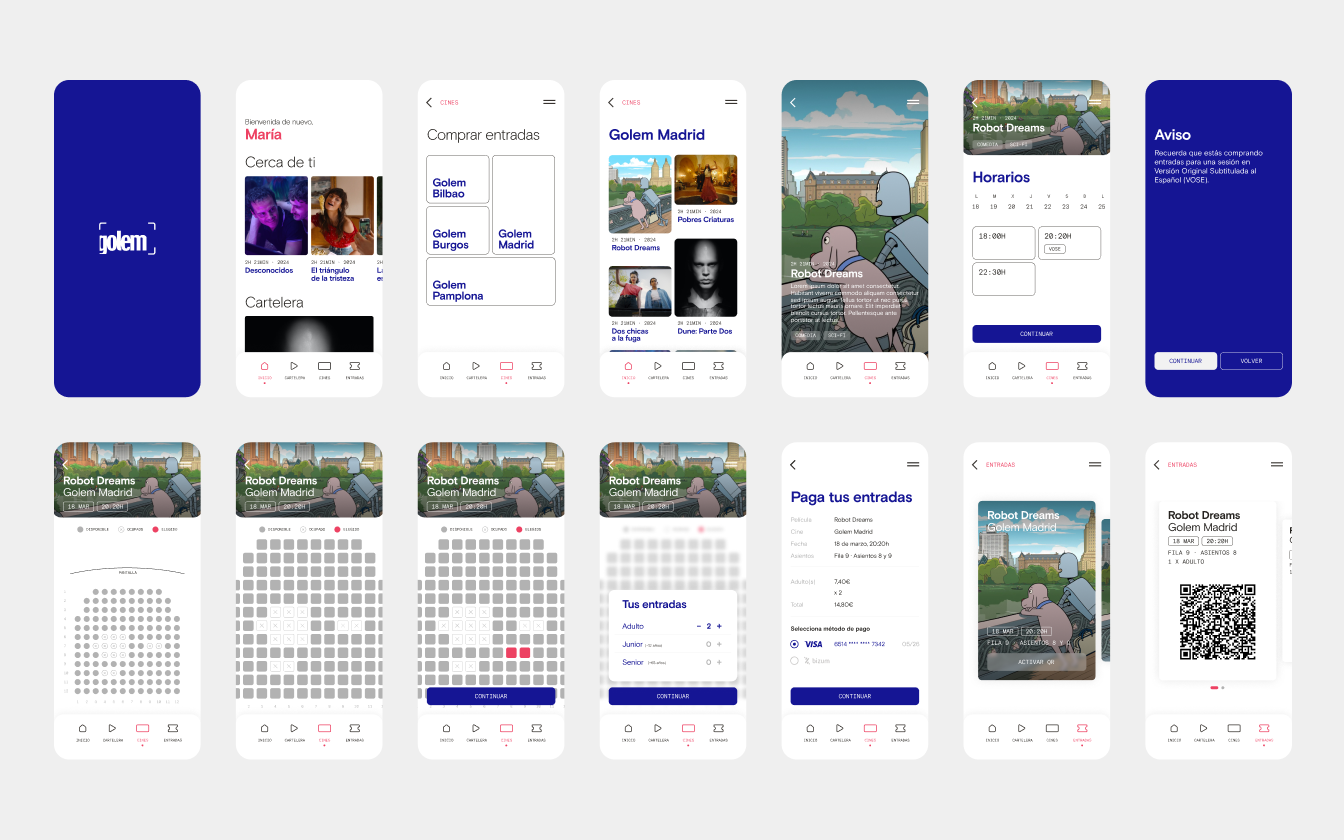Open Golem Pamplona cinema card

[490, 282]
